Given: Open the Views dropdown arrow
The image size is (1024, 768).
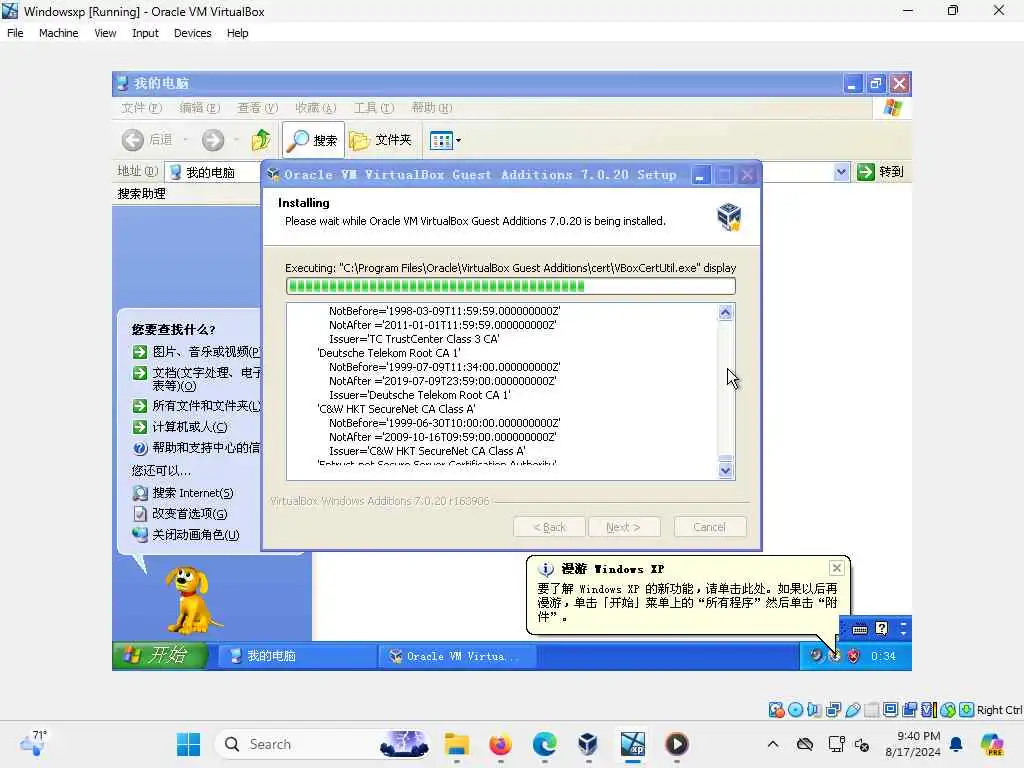Looking at the screenshot, I should (x=458, y=140).
